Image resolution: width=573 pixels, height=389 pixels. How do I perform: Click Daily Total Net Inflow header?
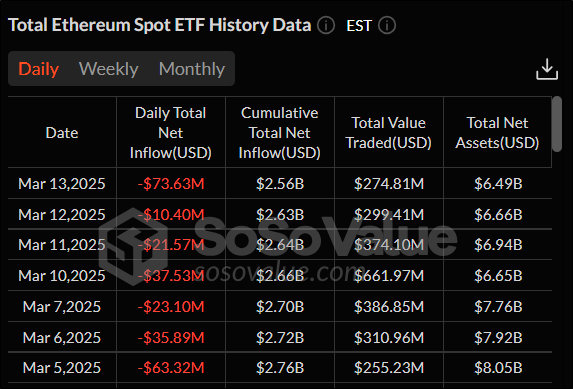coord(171,133)
